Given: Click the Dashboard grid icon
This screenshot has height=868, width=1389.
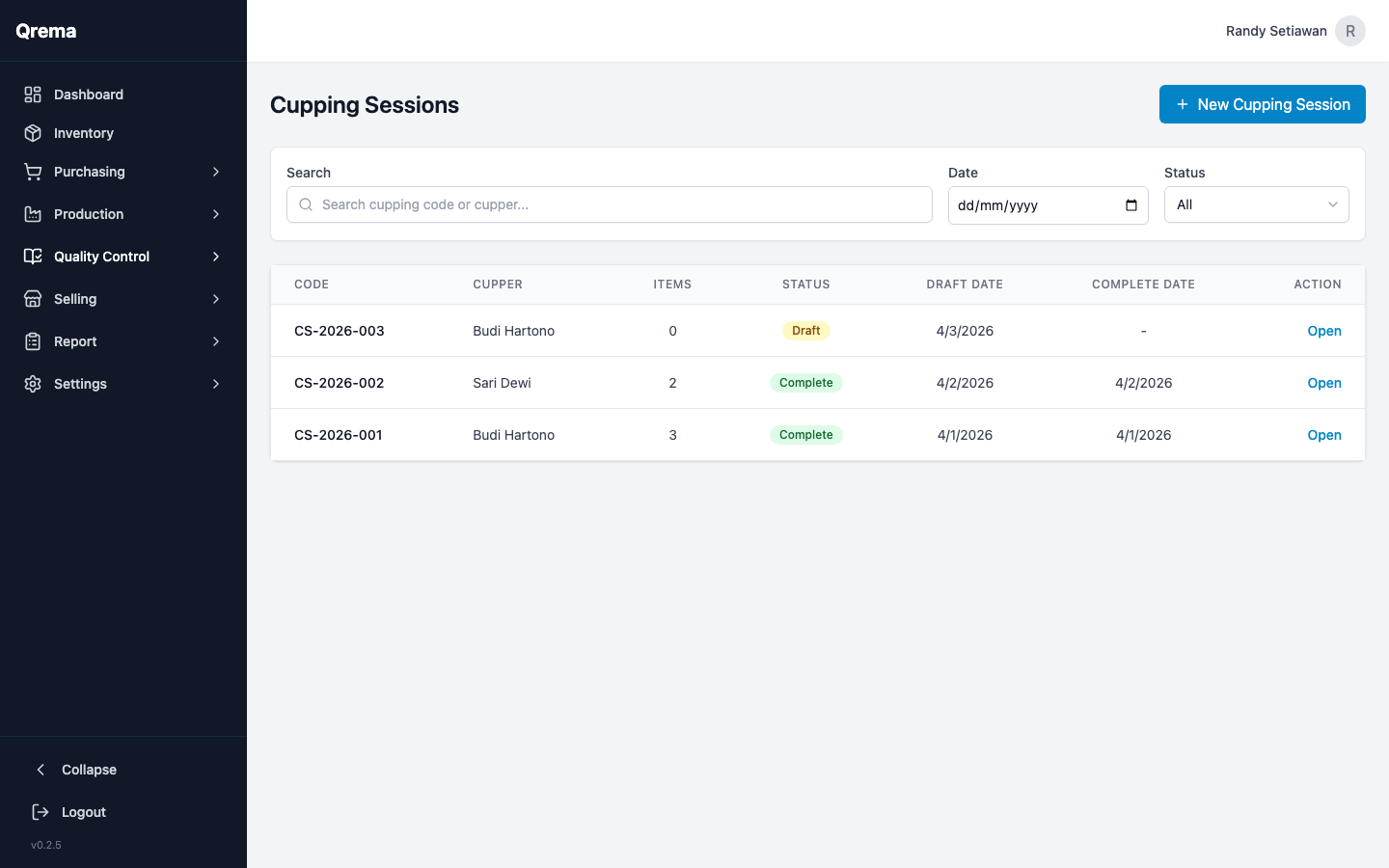Looking at the screenshot, I should coord(33,95).
